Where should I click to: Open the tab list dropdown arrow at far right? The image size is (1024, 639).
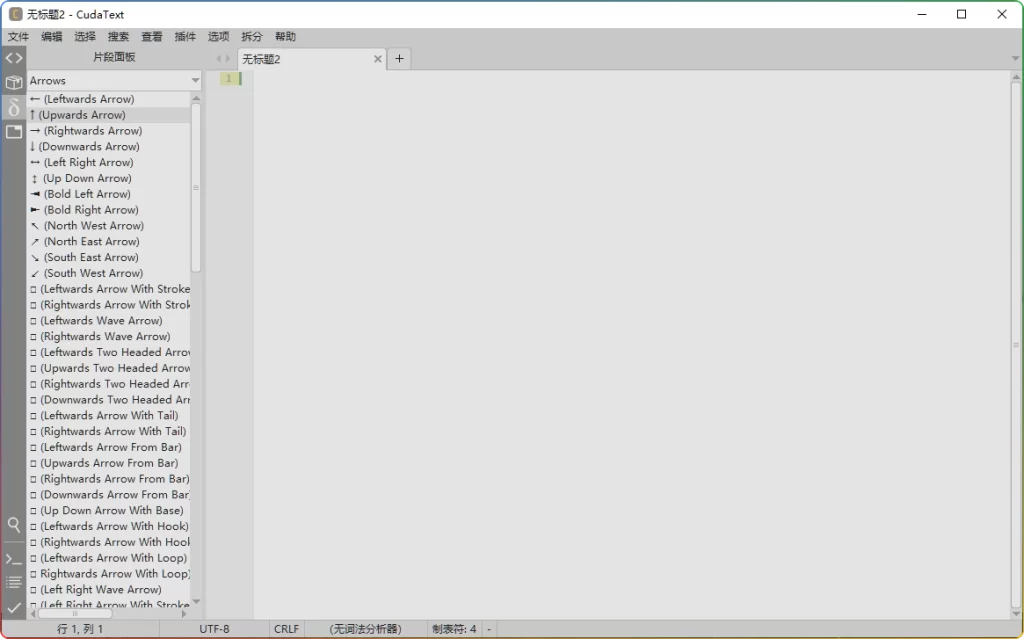(1016, 59)
